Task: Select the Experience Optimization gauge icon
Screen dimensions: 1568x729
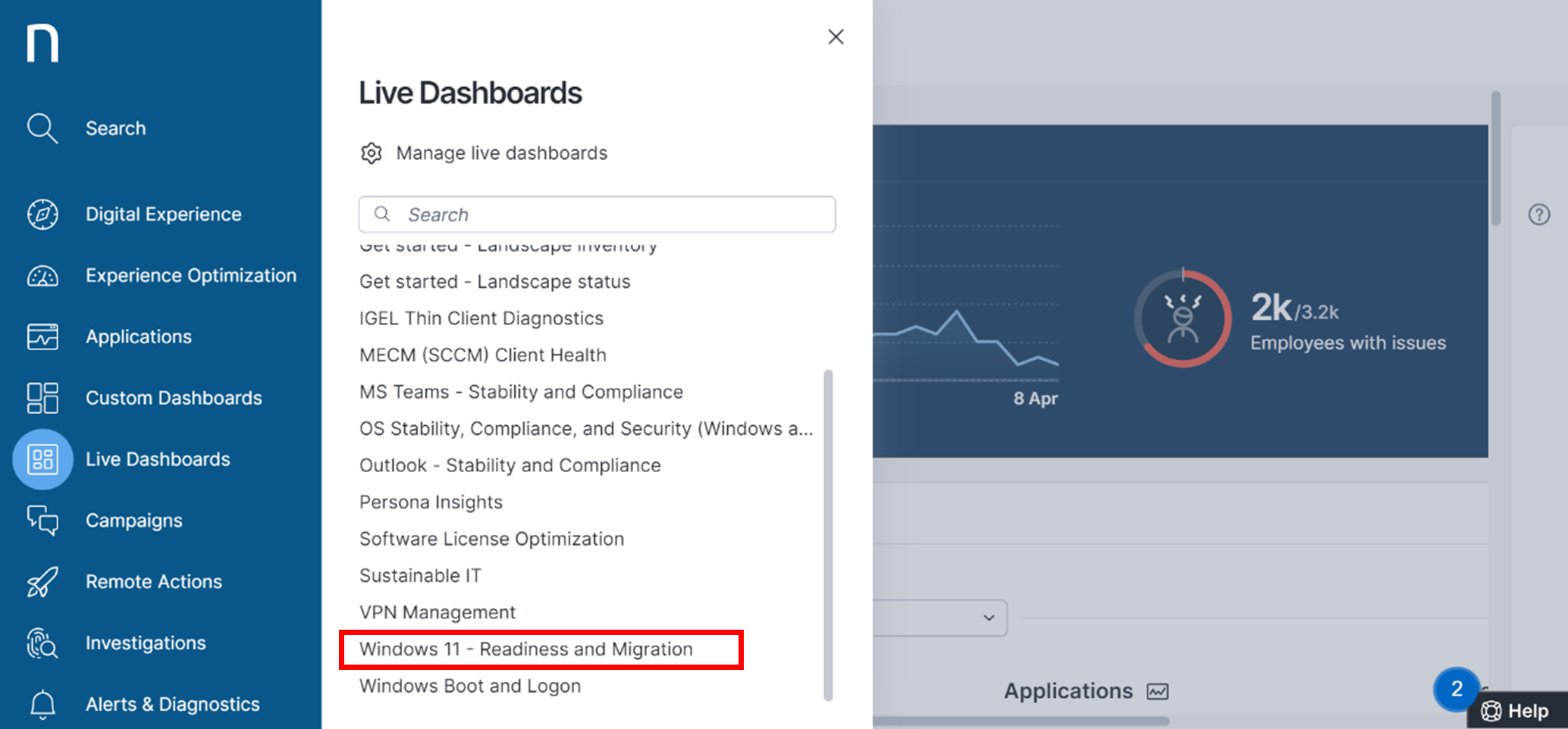Action: coord(42,276)
